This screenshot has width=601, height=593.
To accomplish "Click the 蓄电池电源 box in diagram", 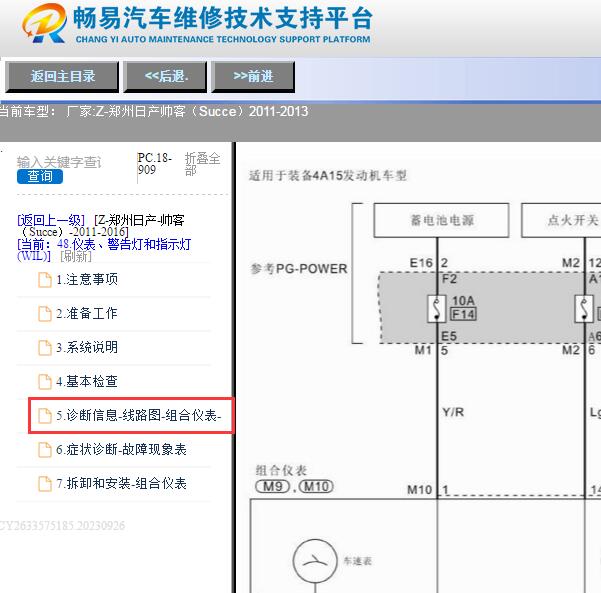I will coord(442,220).
